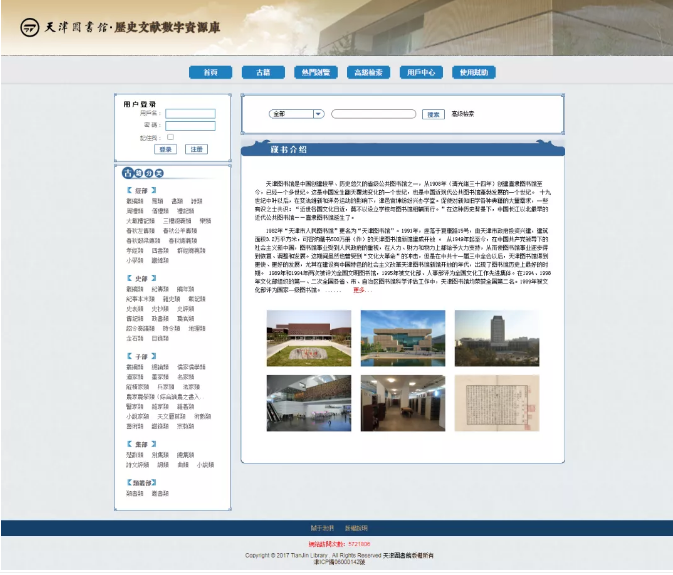Click the 登录 login button

click(166, 149)
